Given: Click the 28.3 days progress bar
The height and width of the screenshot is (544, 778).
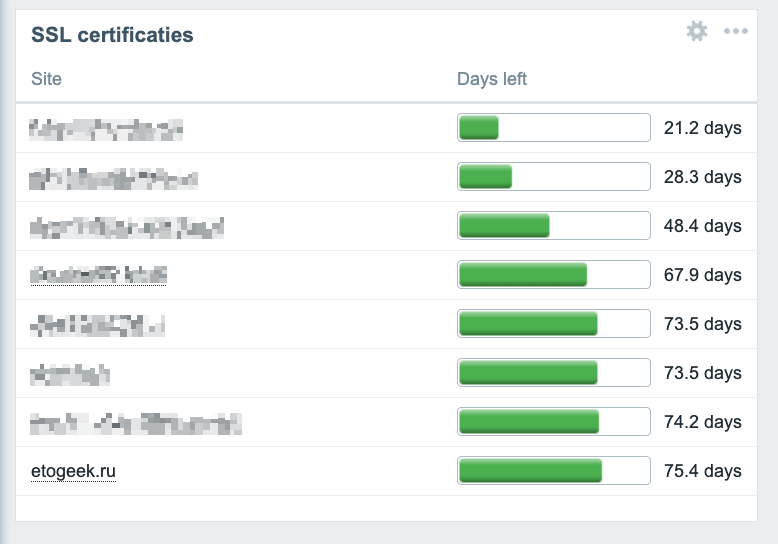Looking at the screenshot, I should 554,177.
